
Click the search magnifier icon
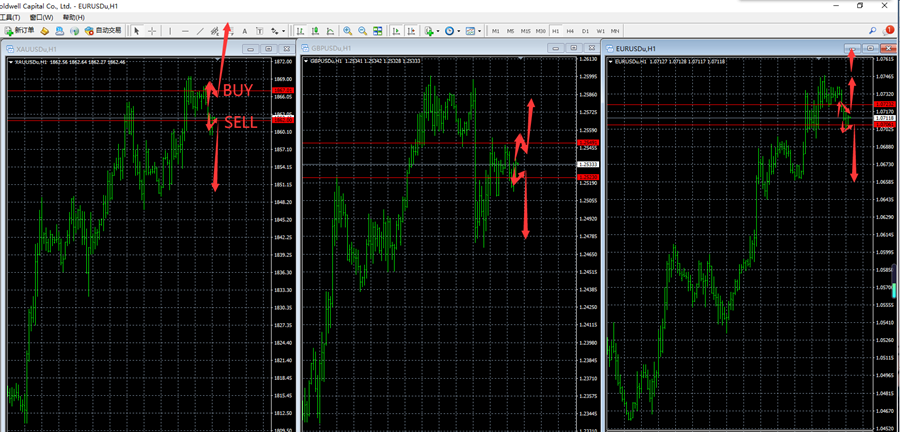pyautogui.click(x=873, y=31)
